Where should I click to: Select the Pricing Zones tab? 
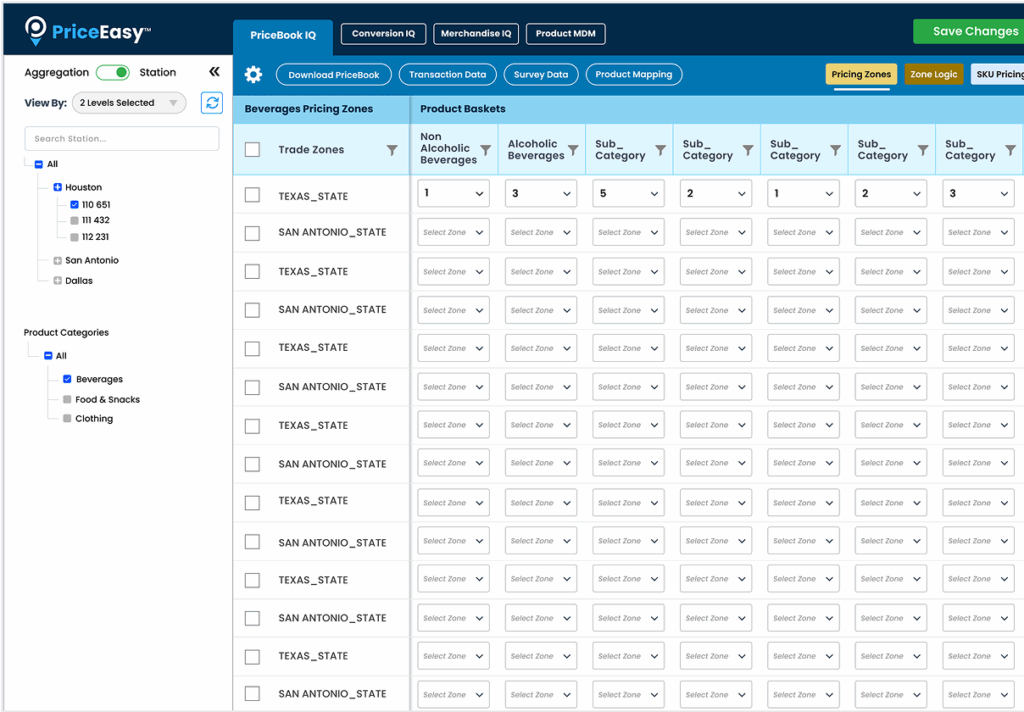point(861,74)
